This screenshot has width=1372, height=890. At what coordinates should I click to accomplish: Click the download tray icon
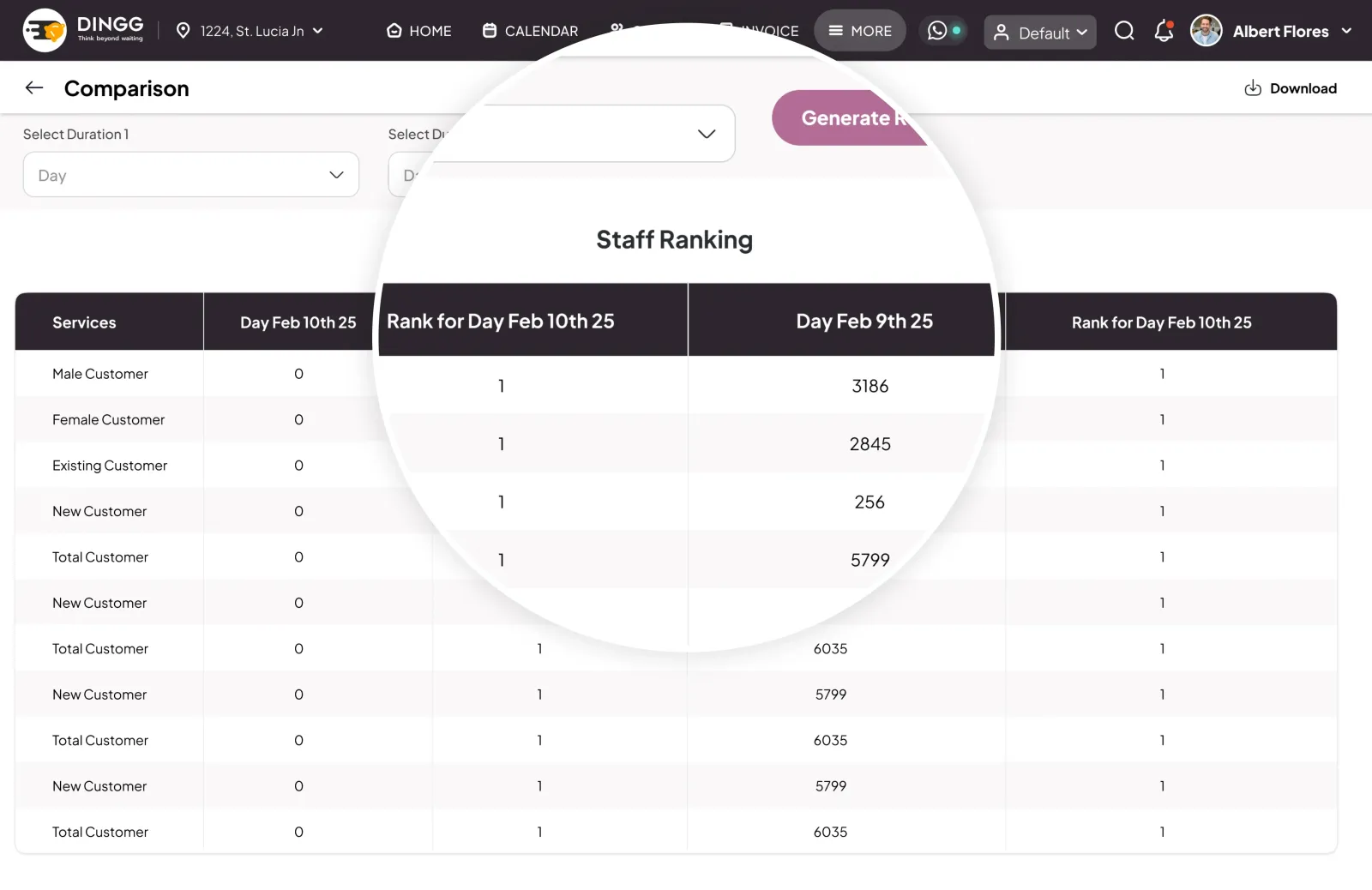[1253, 88]
